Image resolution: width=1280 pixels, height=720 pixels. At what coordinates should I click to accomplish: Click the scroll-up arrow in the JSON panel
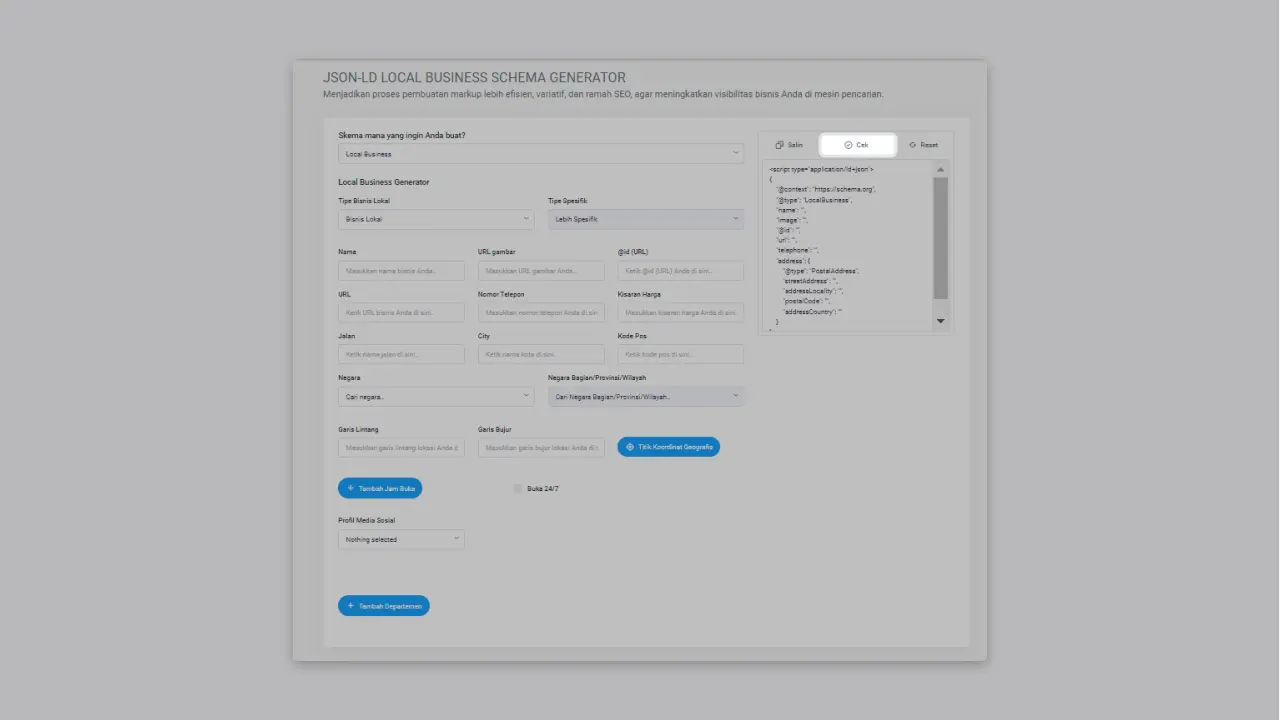[940, 168]
